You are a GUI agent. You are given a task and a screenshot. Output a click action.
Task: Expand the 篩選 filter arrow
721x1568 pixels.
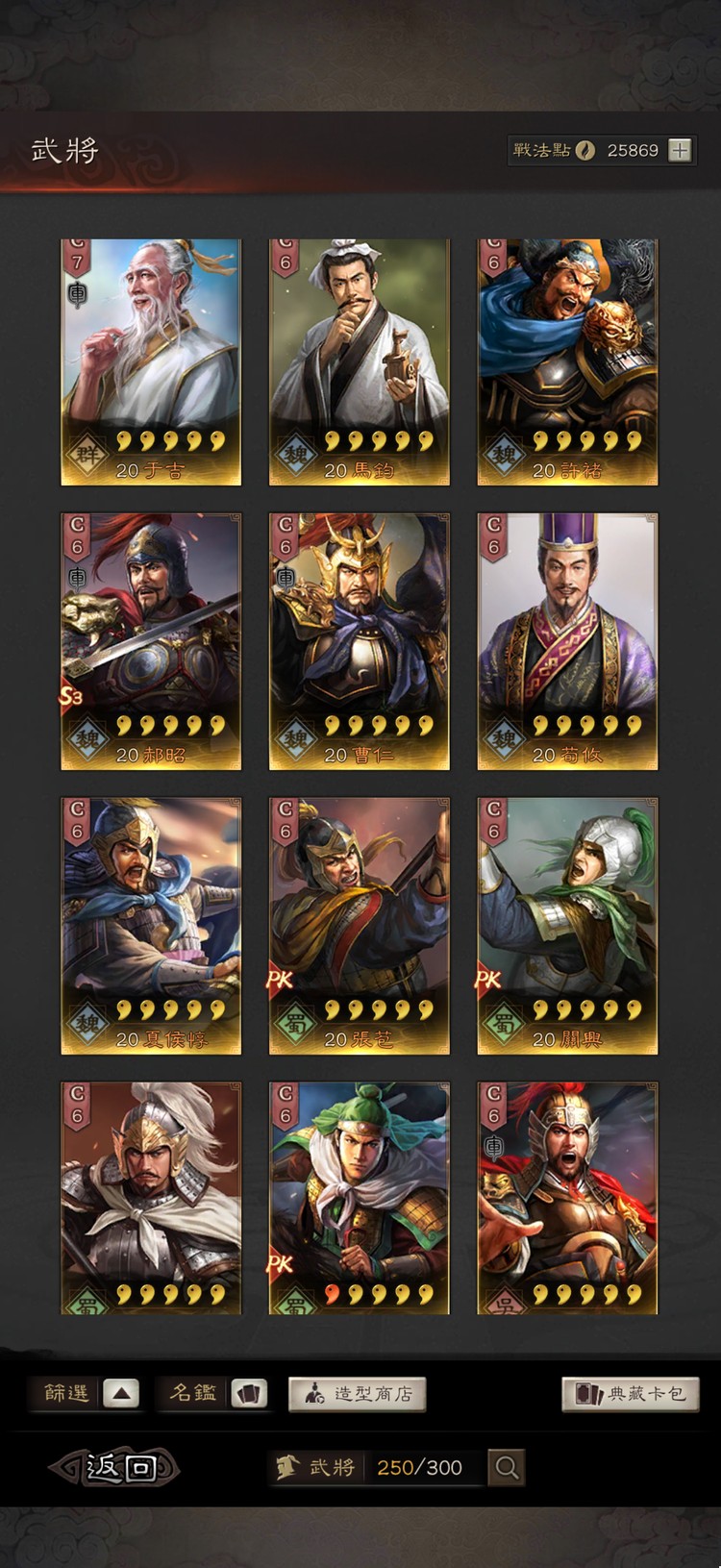pos(121,1393)
